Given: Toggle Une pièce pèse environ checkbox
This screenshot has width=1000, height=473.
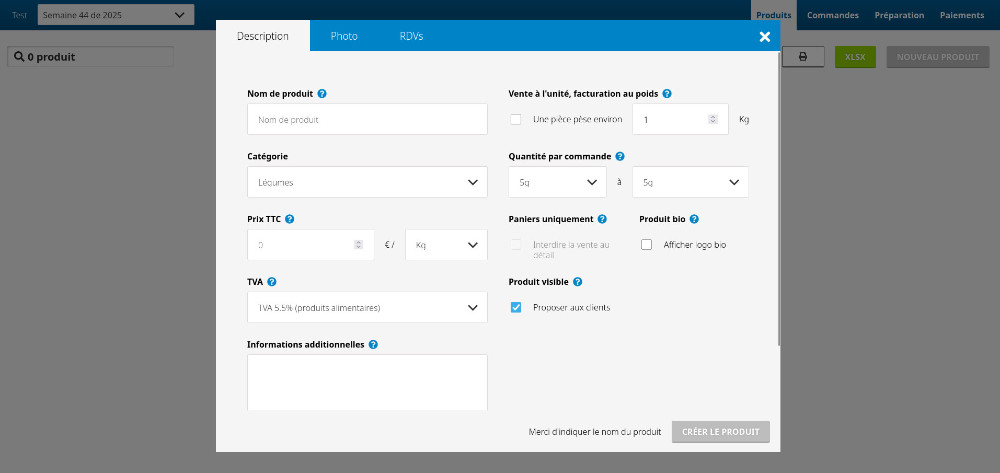Looking at the screenshot, I should (x=516, y=119).
